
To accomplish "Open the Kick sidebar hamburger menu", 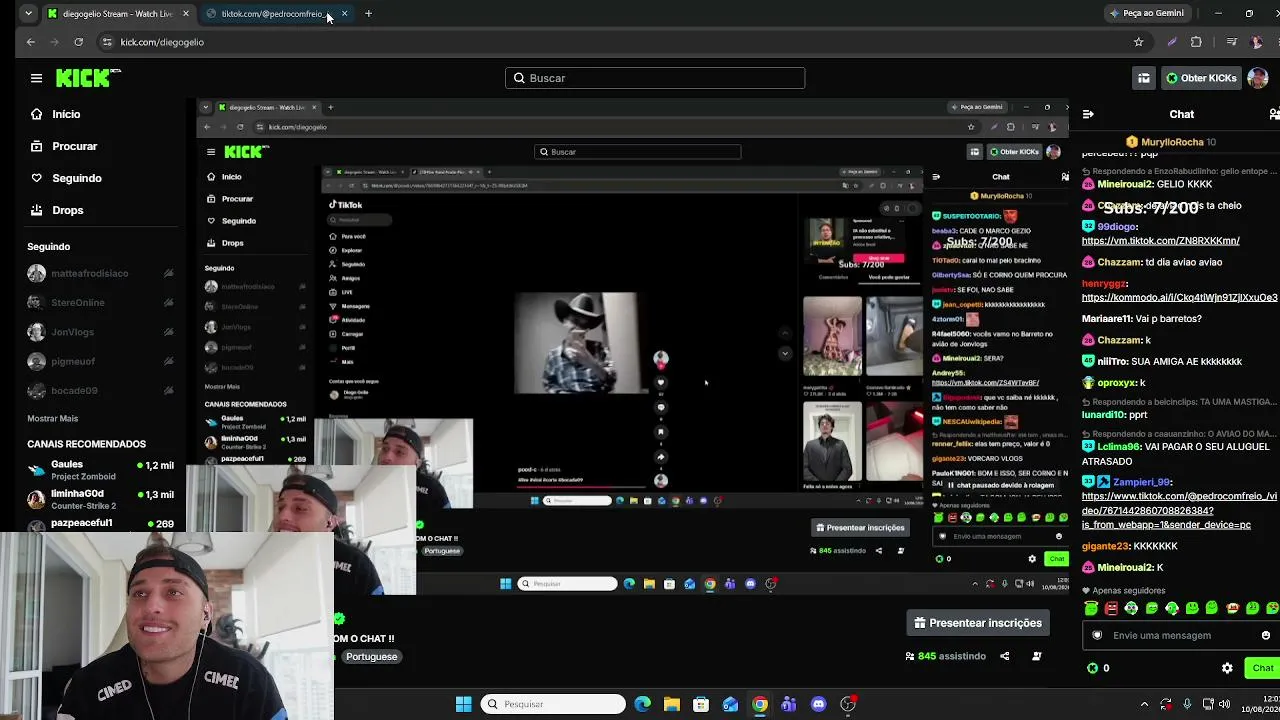I will click(36, 78).
